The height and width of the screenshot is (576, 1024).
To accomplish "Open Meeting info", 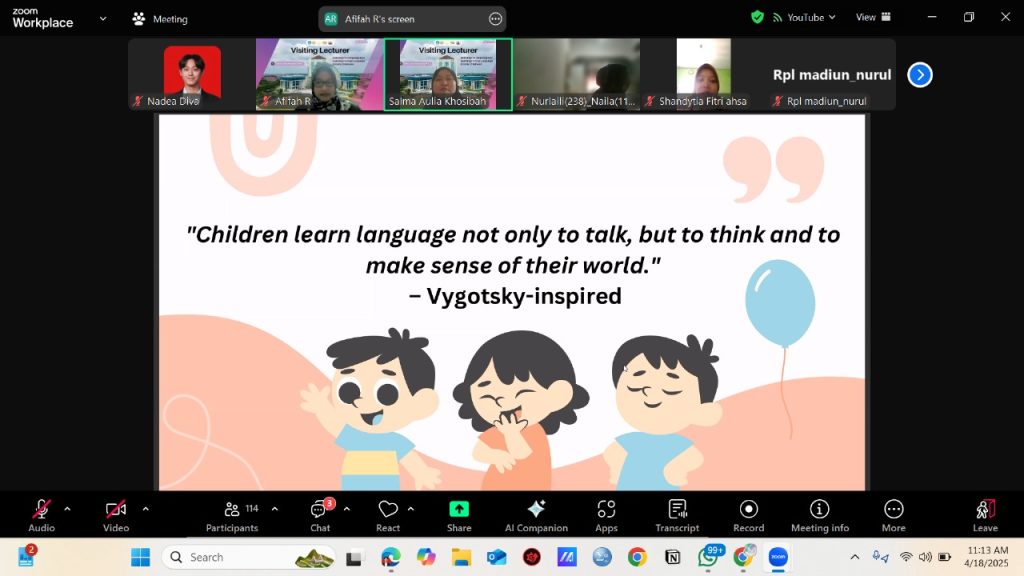I will [819, 515].
